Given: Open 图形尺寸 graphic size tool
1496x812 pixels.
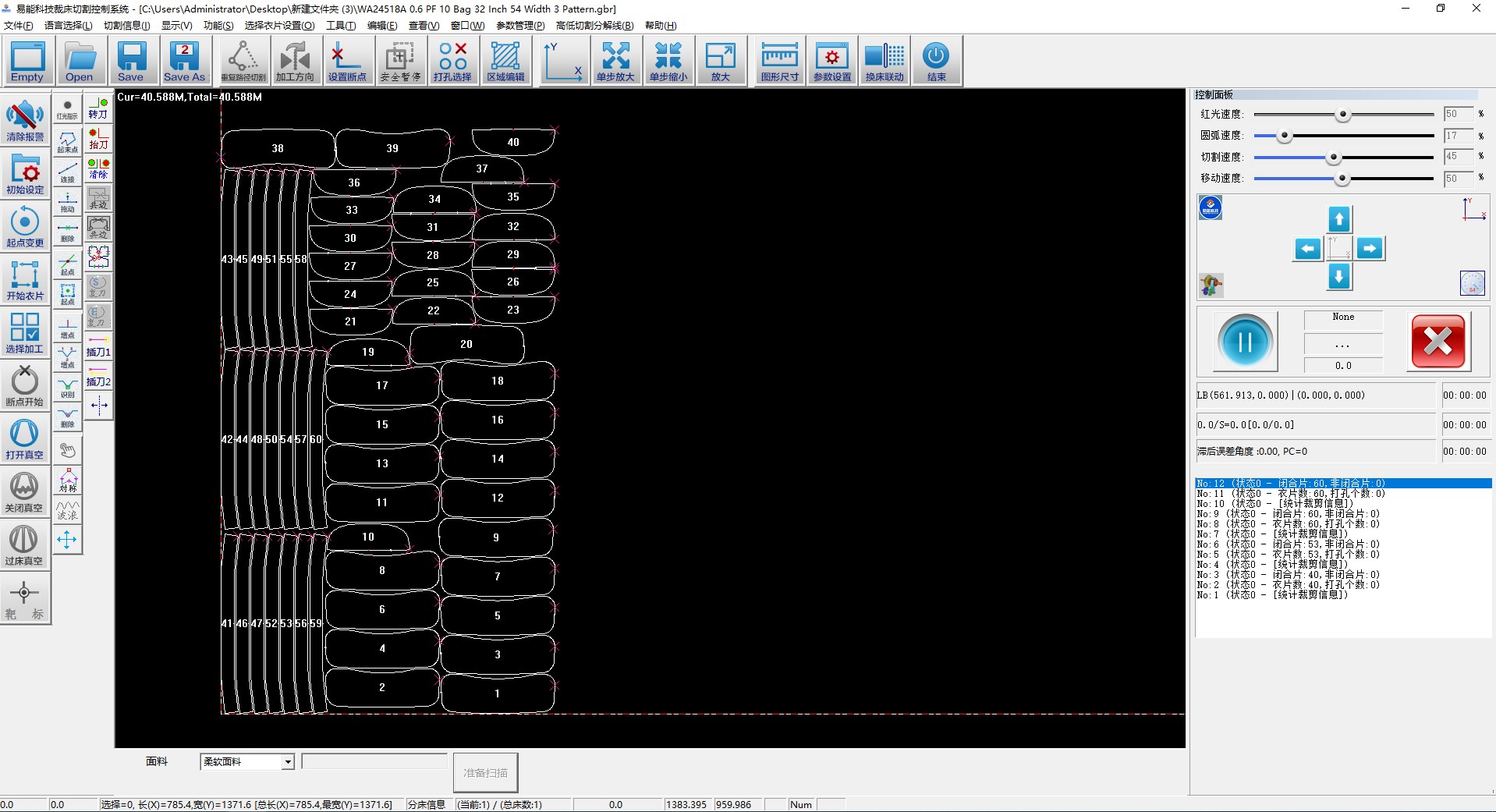Looking at the screenshot, I should 780,62.
